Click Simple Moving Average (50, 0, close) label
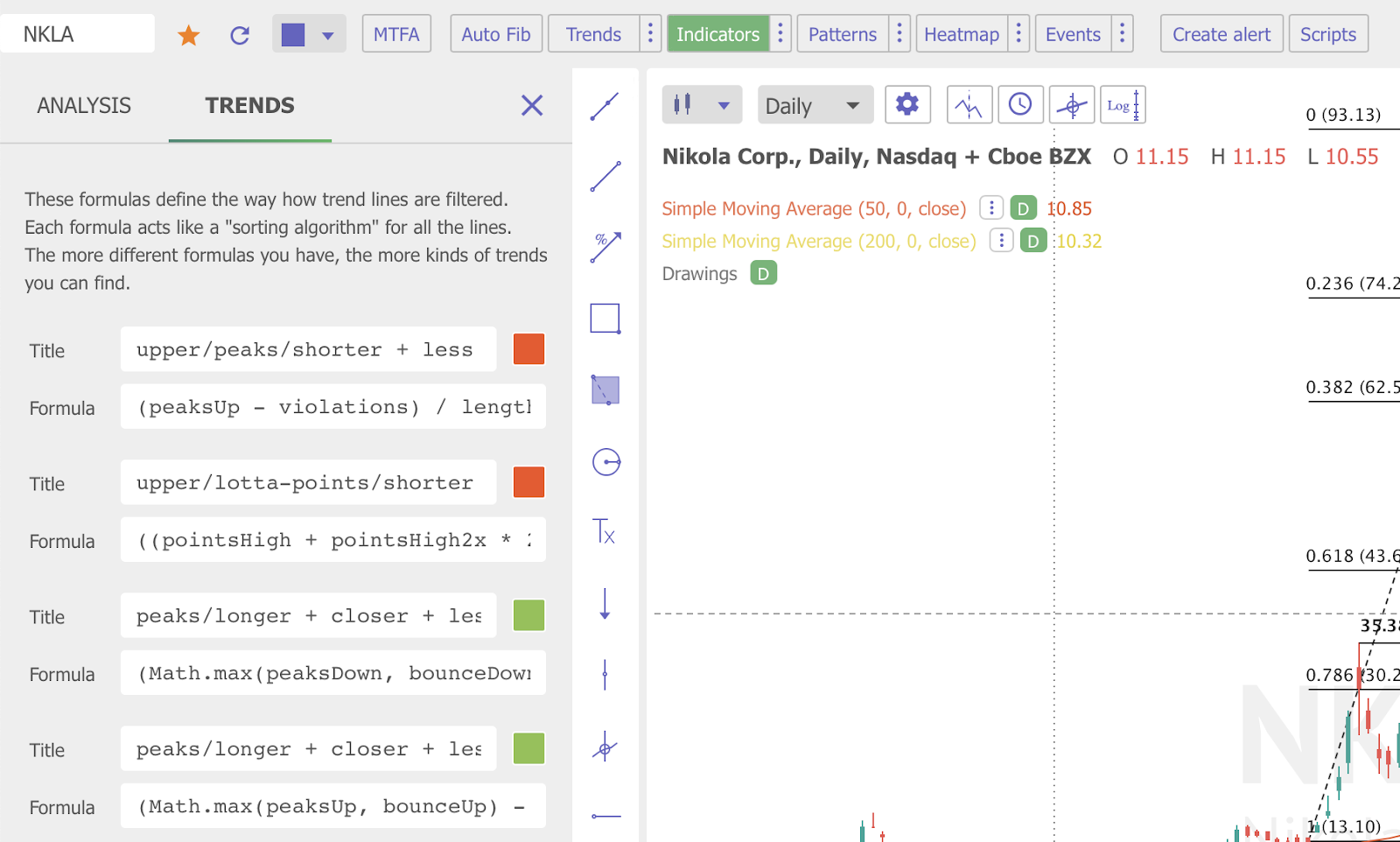 coord(814,208)
